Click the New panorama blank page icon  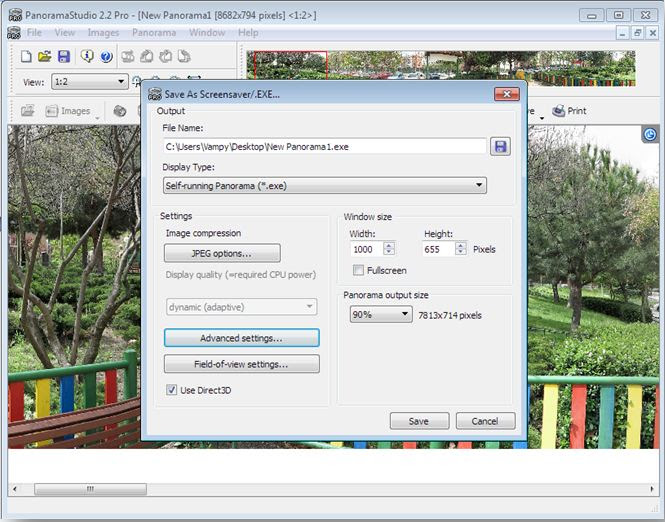(26, 56)
